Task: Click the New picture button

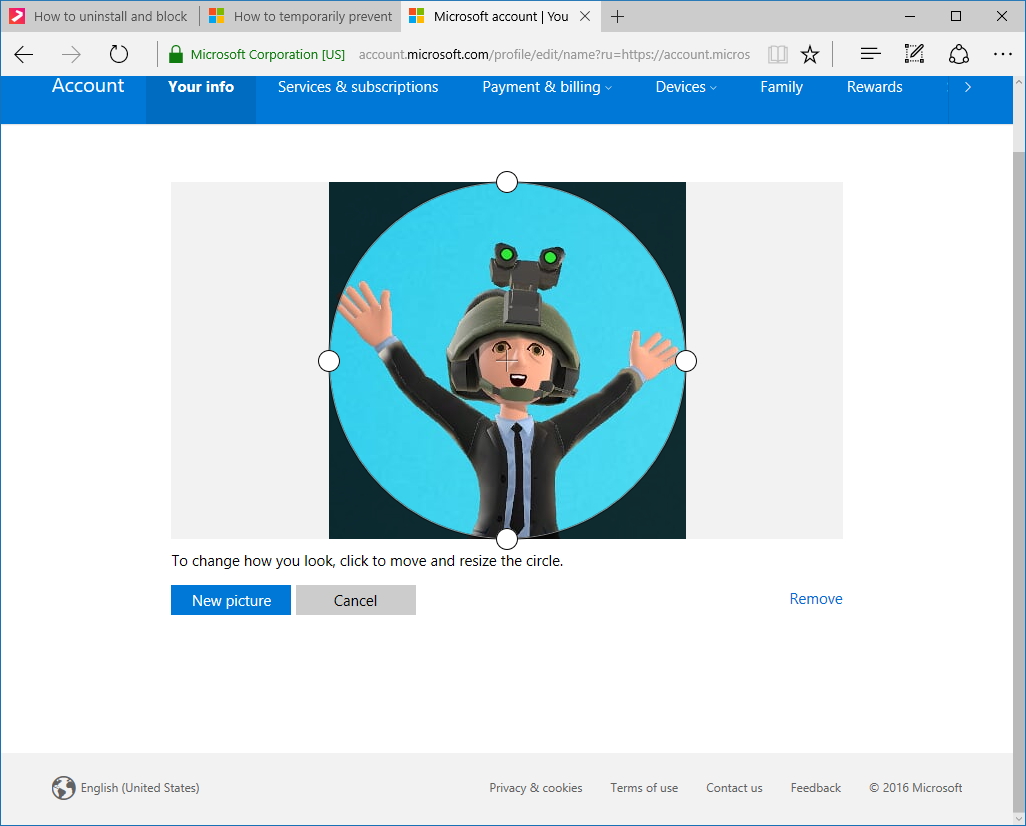Action: coord(230,600)
